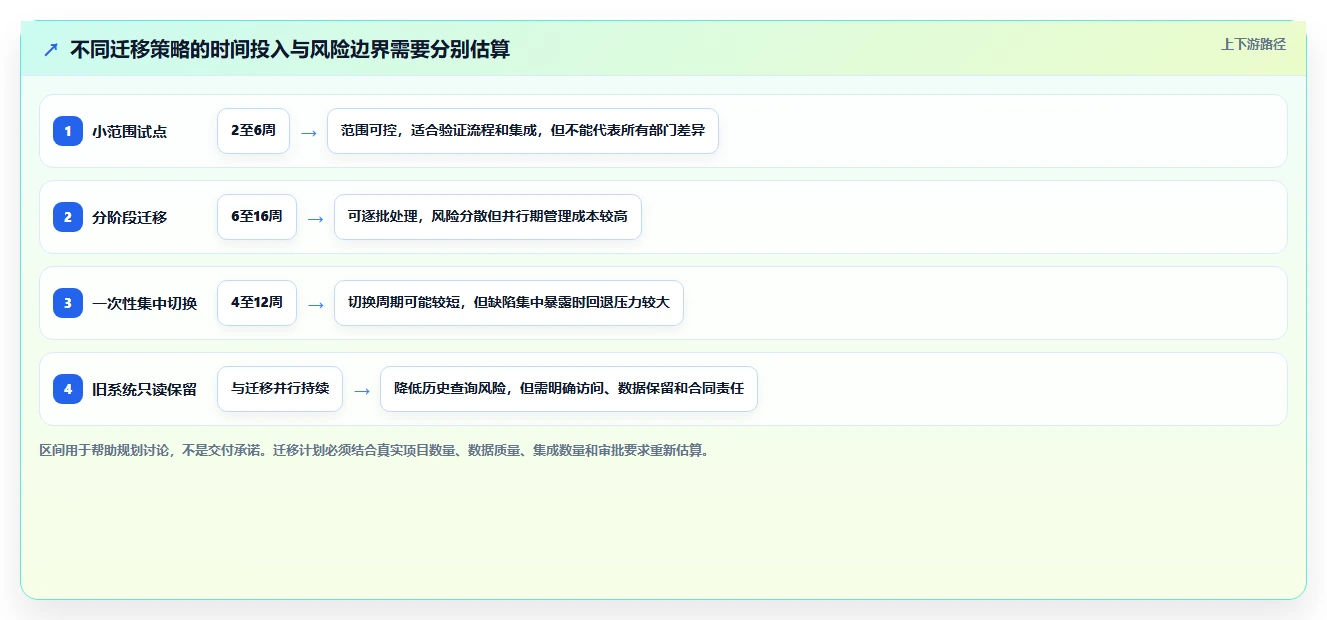This screenshot has width=1327, height=620.
Task: Click the 与迁移并行持续 duration chip
Action: tap(280, 389)
